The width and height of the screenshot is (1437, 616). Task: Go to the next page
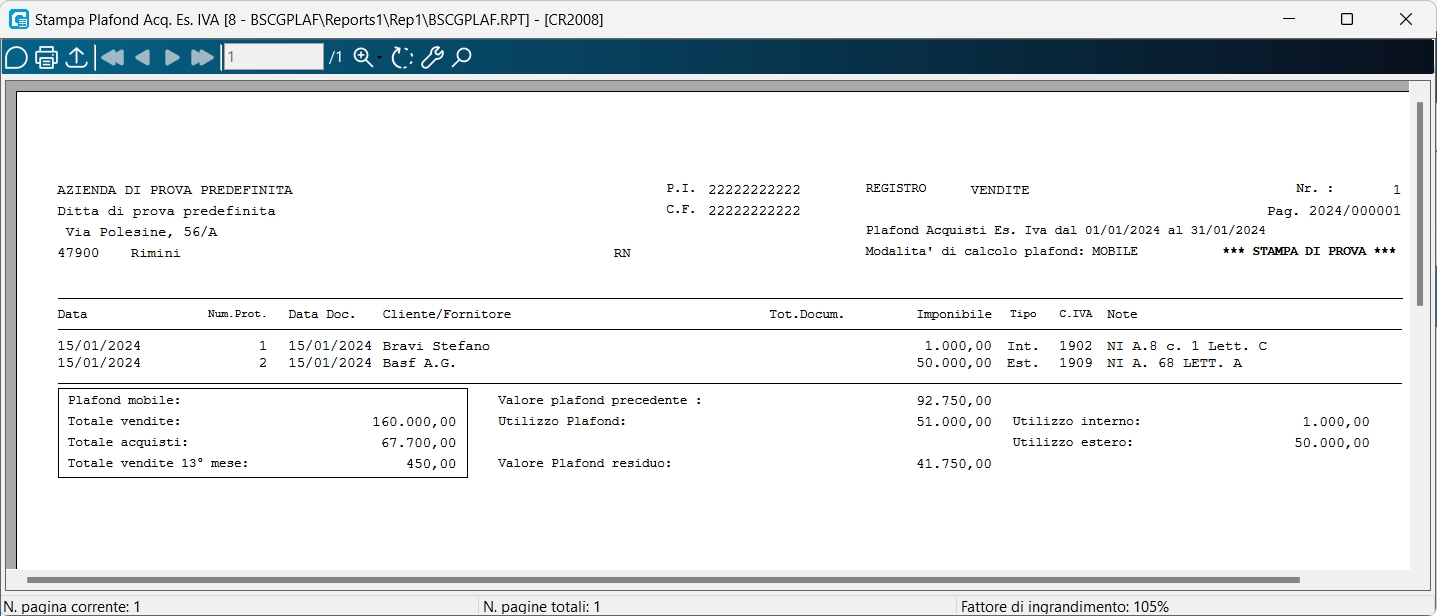click(x=172, y=57)
